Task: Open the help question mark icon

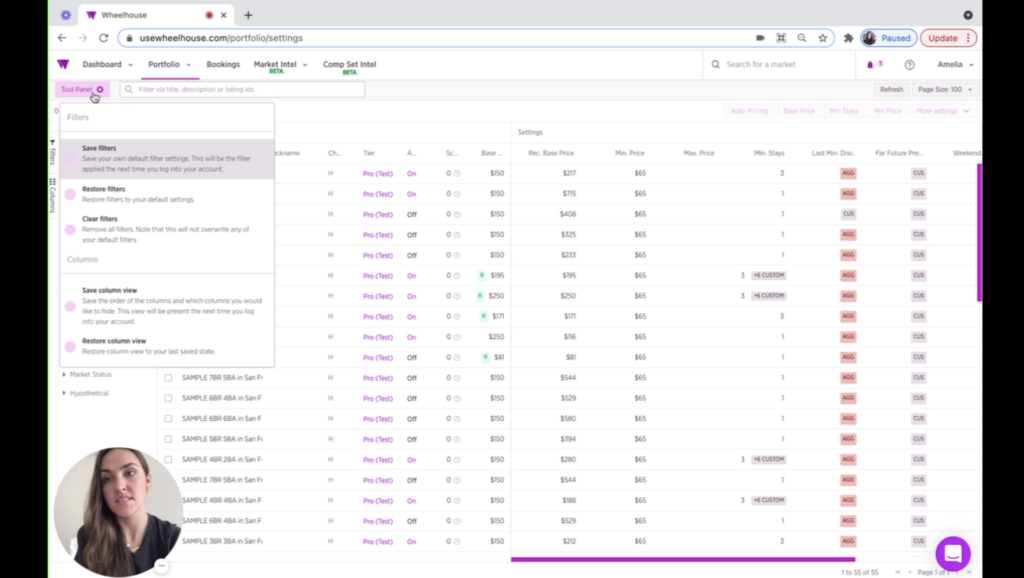Action: 910,65
